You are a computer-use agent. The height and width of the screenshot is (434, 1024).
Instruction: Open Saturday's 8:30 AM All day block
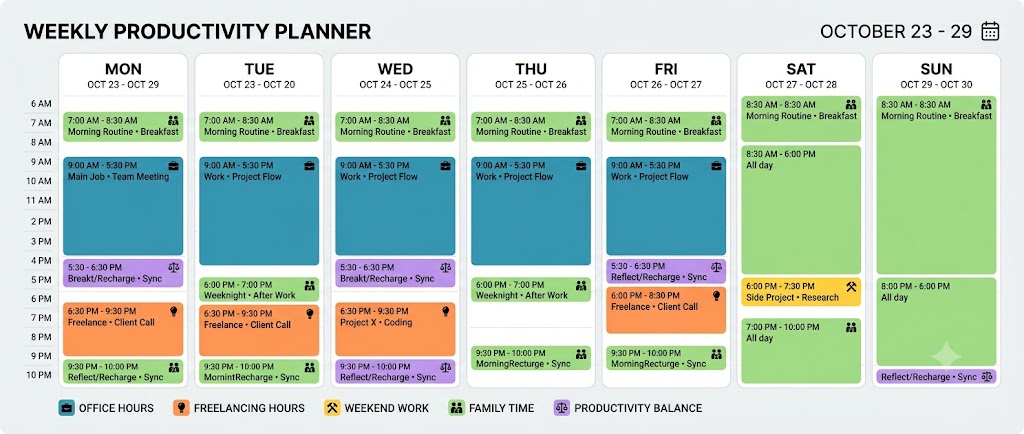point(801,209)
